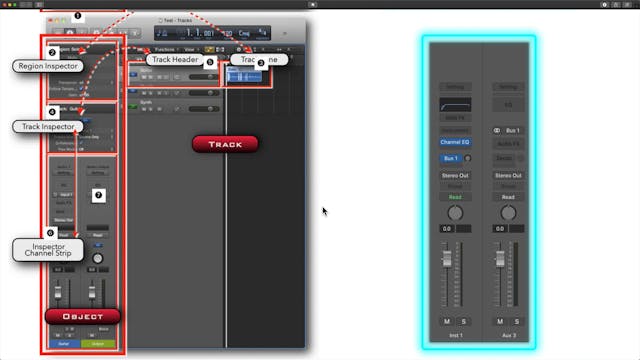Click blue icon of first track header
The image size is (640, 360).
(x=133, y=75)
